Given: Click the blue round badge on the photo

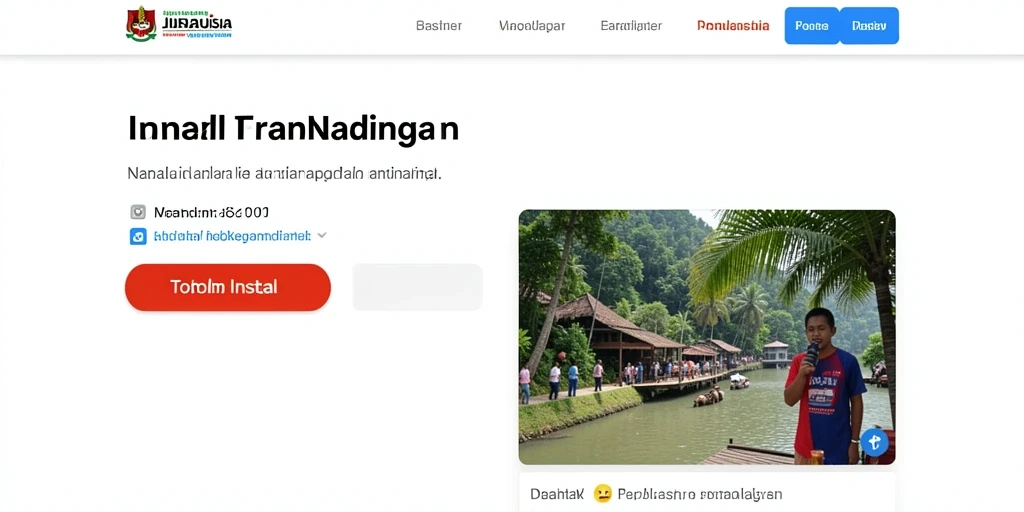Looking at the screenshot, I should [x=874, y=442].
